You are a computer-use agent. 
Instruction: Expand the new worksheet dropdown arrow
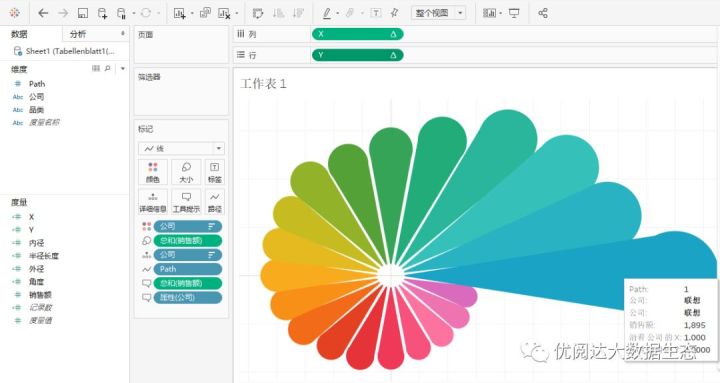pos(192,13)
